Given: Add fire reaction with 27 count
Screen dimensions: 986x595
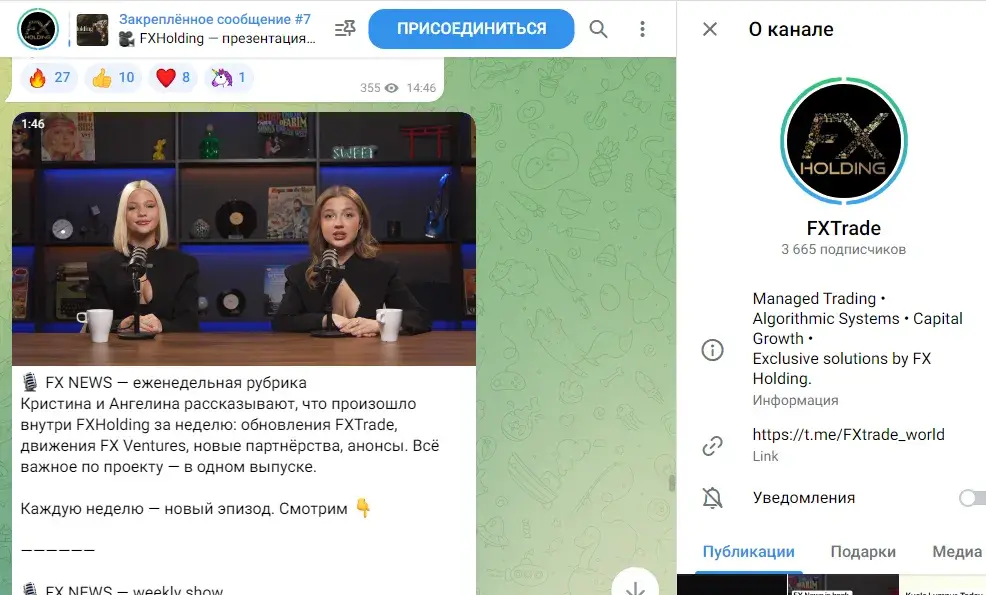Looking at the screenshot, I should [49, 77].
